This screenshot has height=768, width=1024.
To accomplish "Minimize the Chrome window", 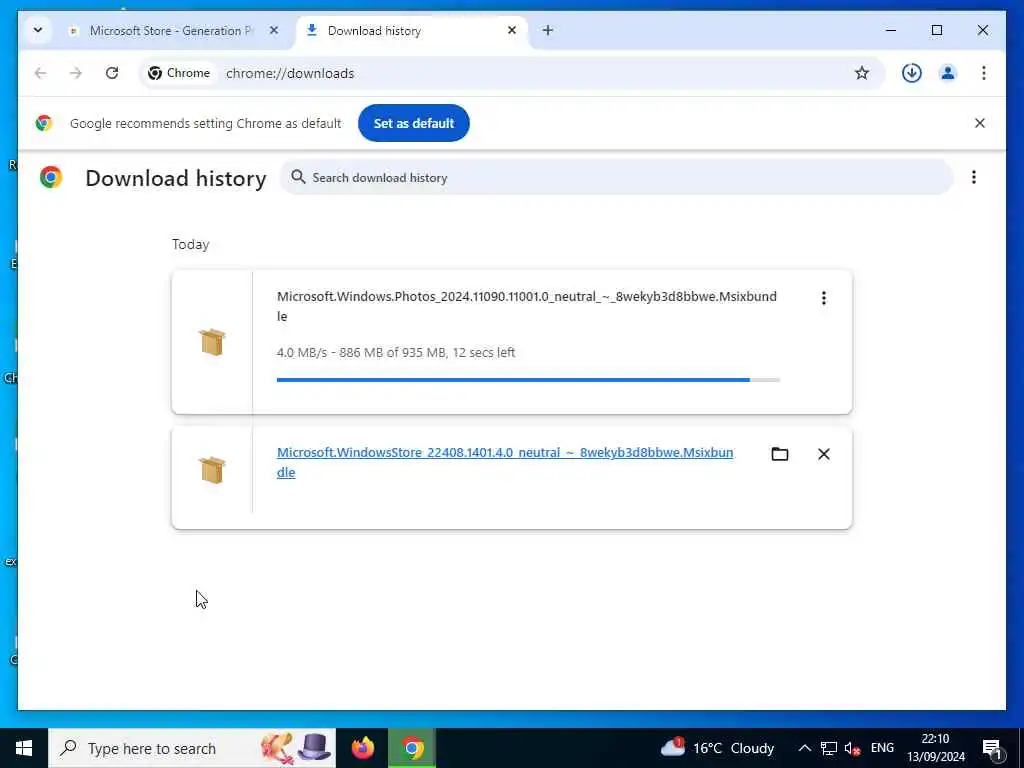I will coord(891,30).
